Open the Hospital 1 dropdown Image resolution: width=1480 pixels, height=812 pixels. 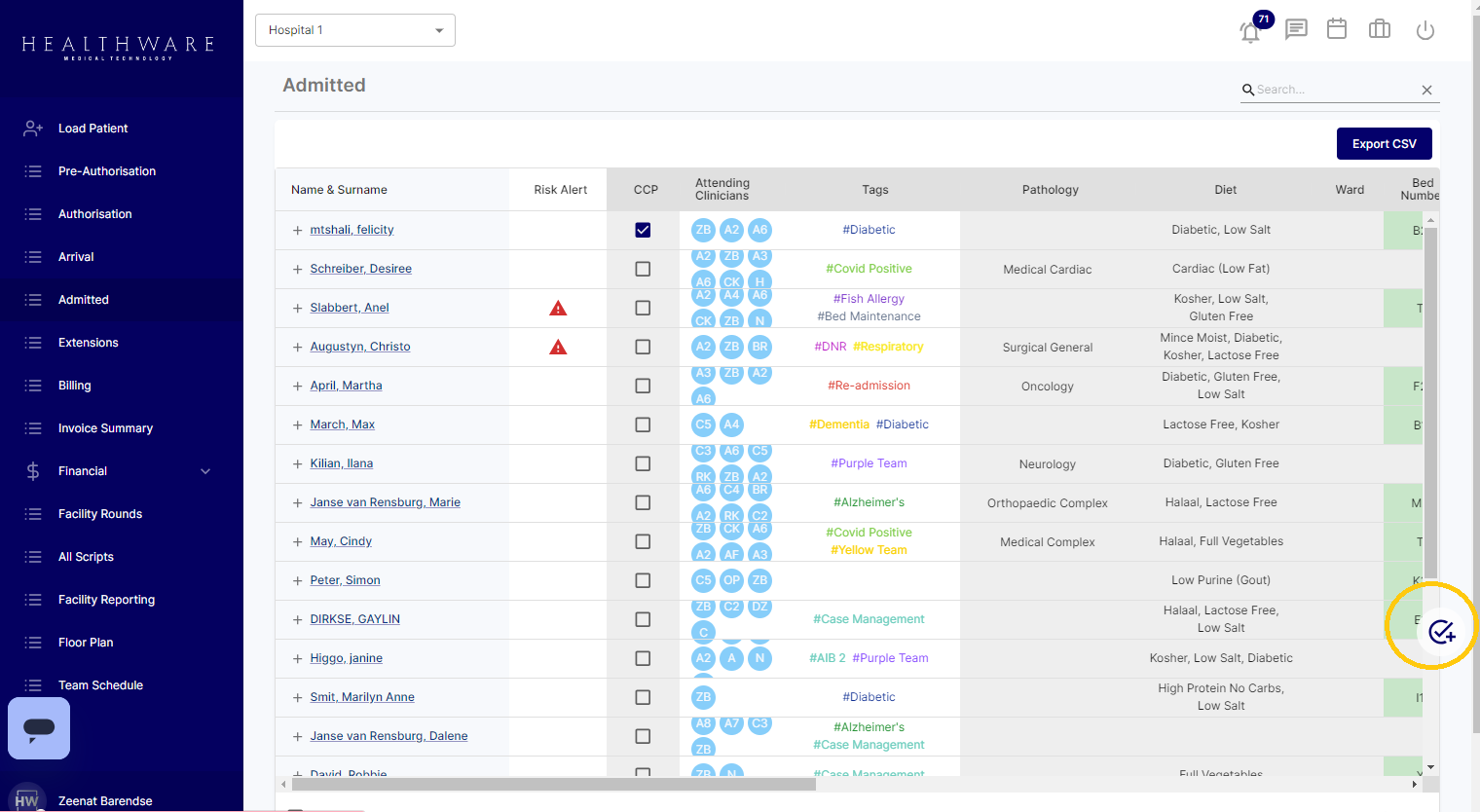pyautogui.click(x=354, y=30)
